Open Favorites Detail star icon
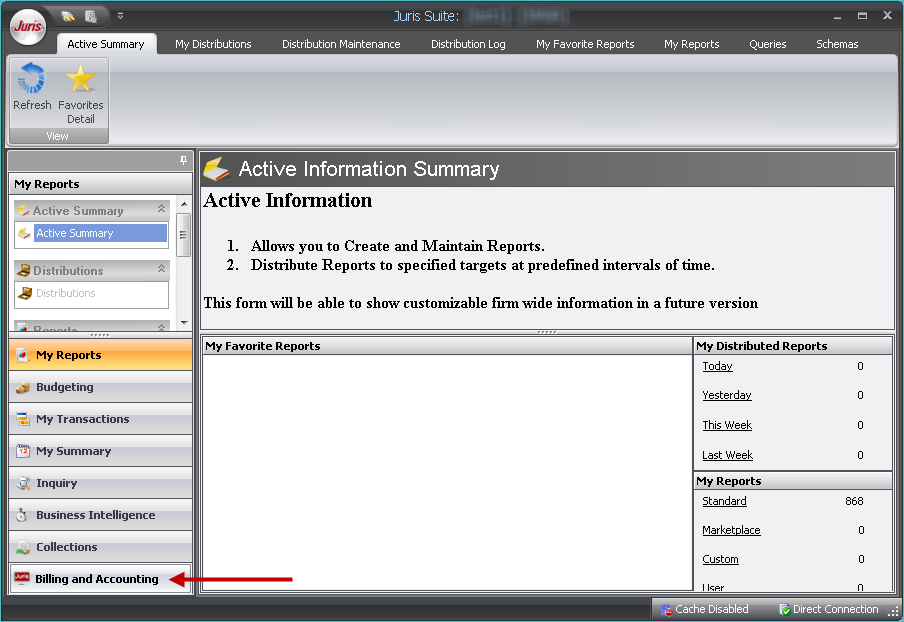The height and width of the screenshot is (622, 904). click(x=80, y=79)
